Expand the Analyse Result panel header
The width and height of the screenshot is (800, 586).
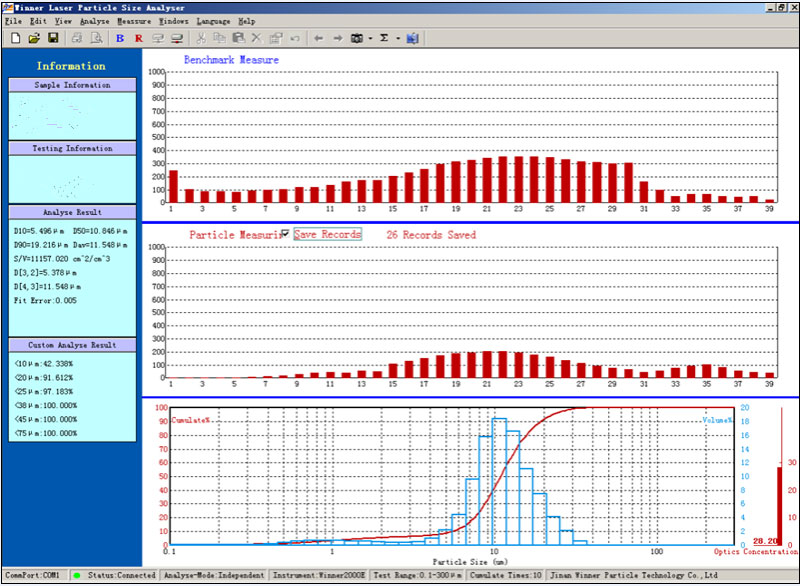(x=71, y=212)
